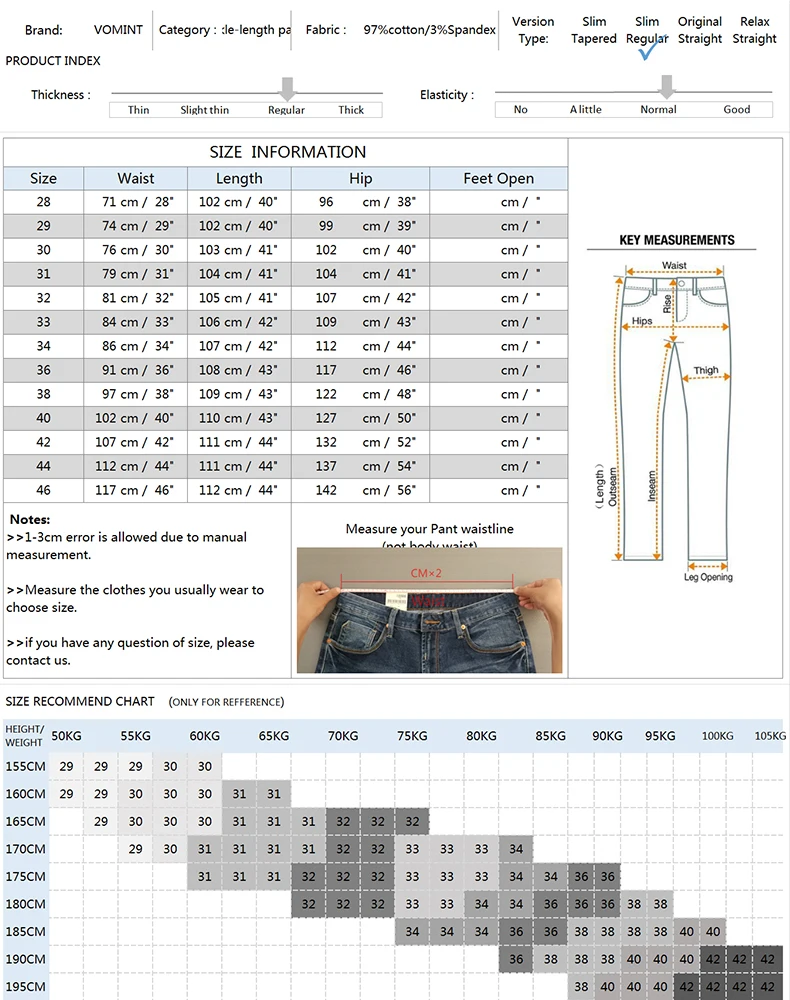This screenshot has height=1000, width=790.
Task: Click the KEY MEASUREMENTS heading
Action: [x=677, y=240]
